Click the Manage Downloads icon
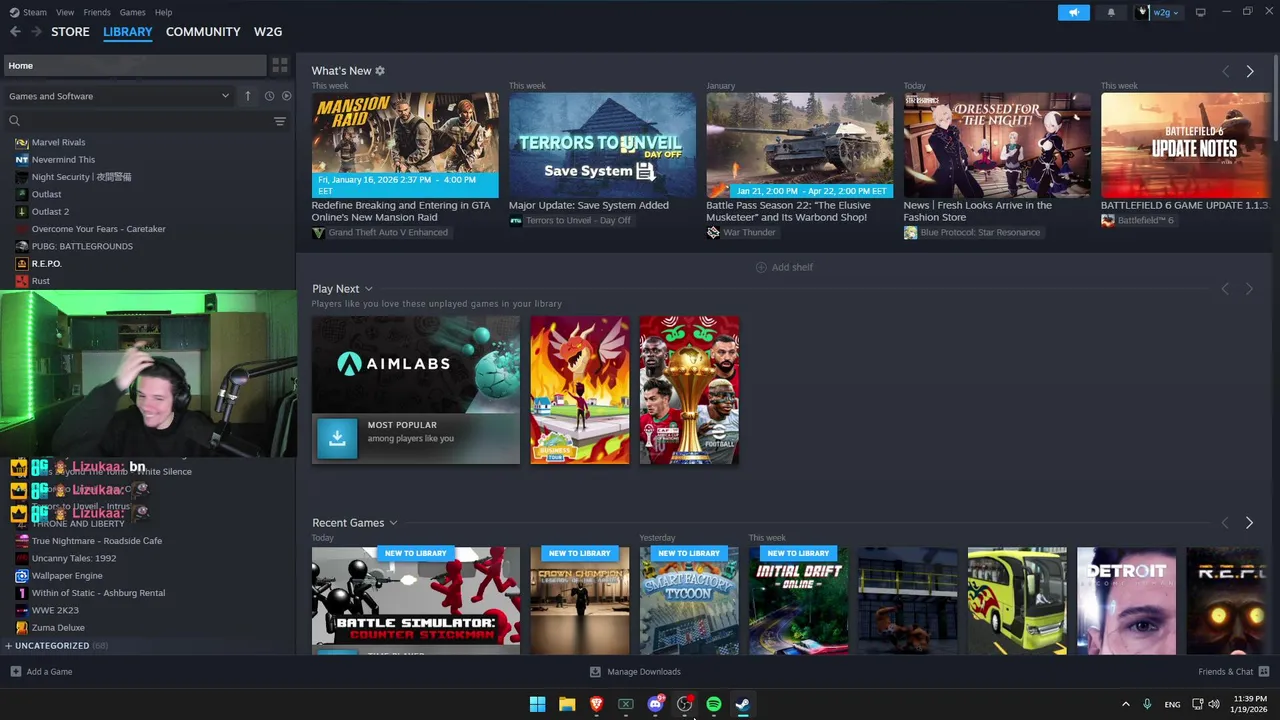This screenshot has height=720, width=1280. 595,672
